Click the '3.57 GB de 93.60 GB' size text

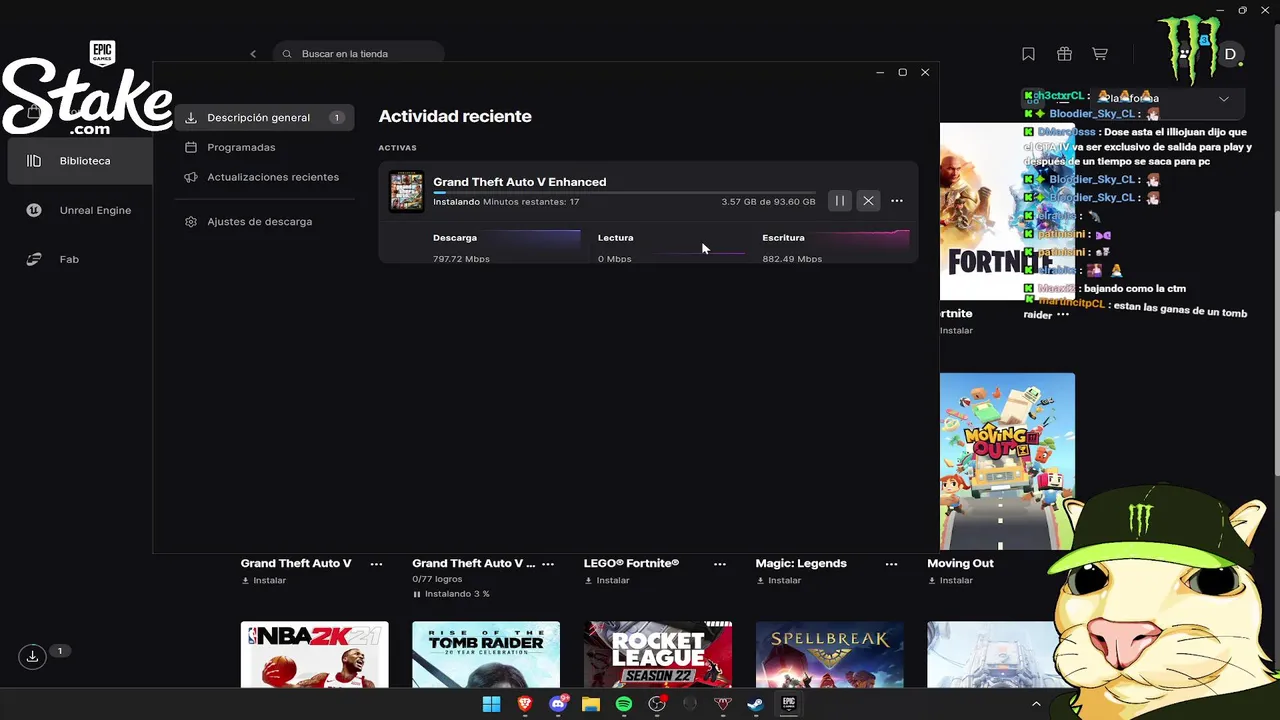click(x=768, y=202)
